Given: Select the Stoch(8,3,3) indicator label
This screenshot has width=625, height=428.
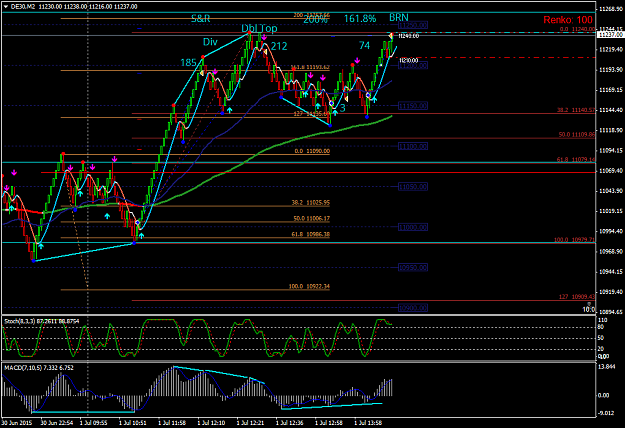Looking at the screenshot, I should click(41, 321).
